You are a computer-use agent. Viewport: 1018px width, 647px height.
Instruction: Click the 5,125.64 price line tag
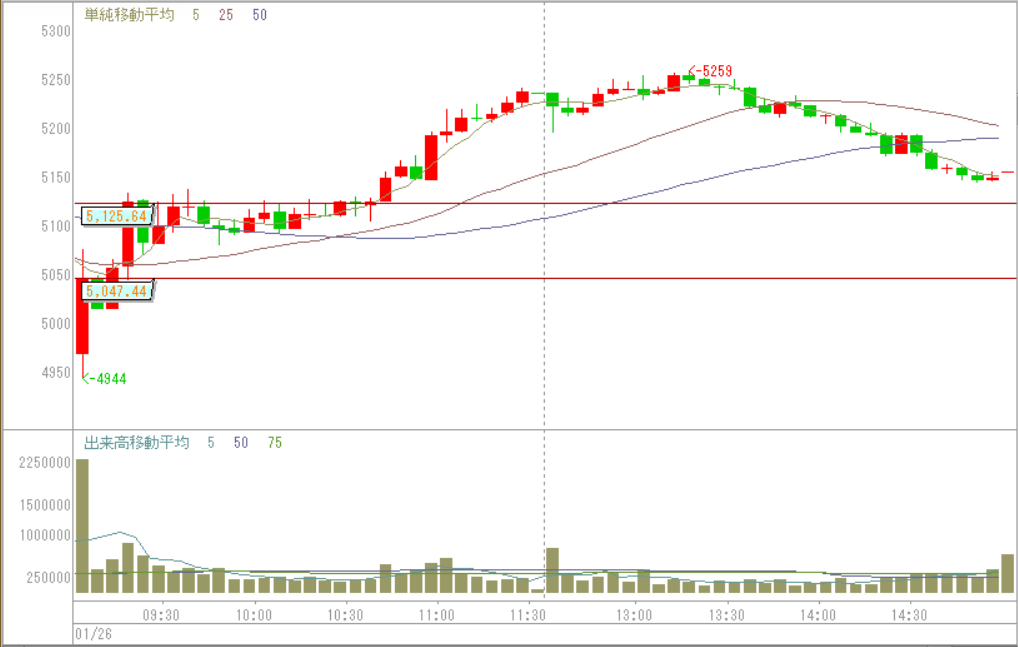click(116, 215)
